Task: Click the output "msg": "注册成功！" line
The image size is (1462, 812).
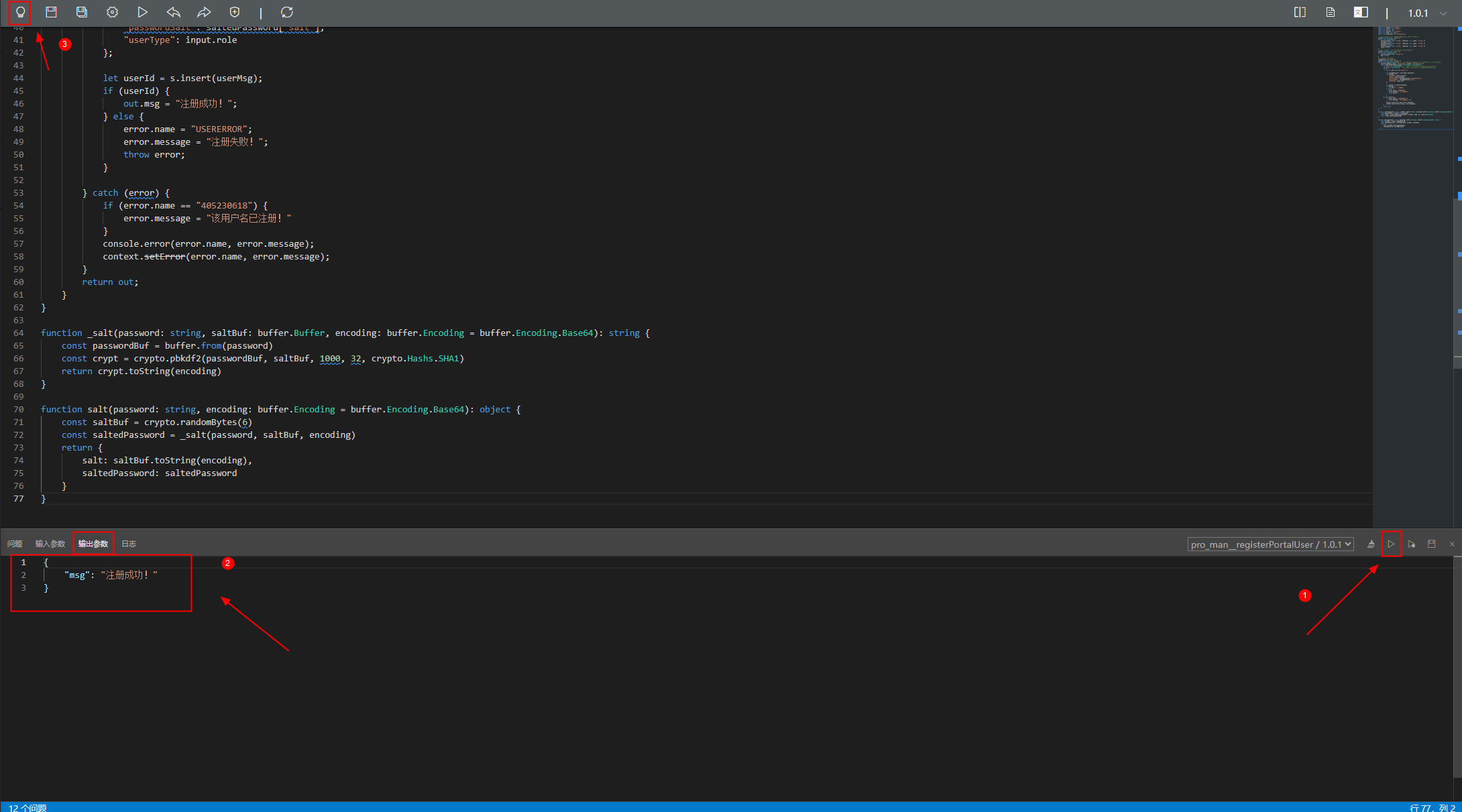Action: [x=111, y=575]
